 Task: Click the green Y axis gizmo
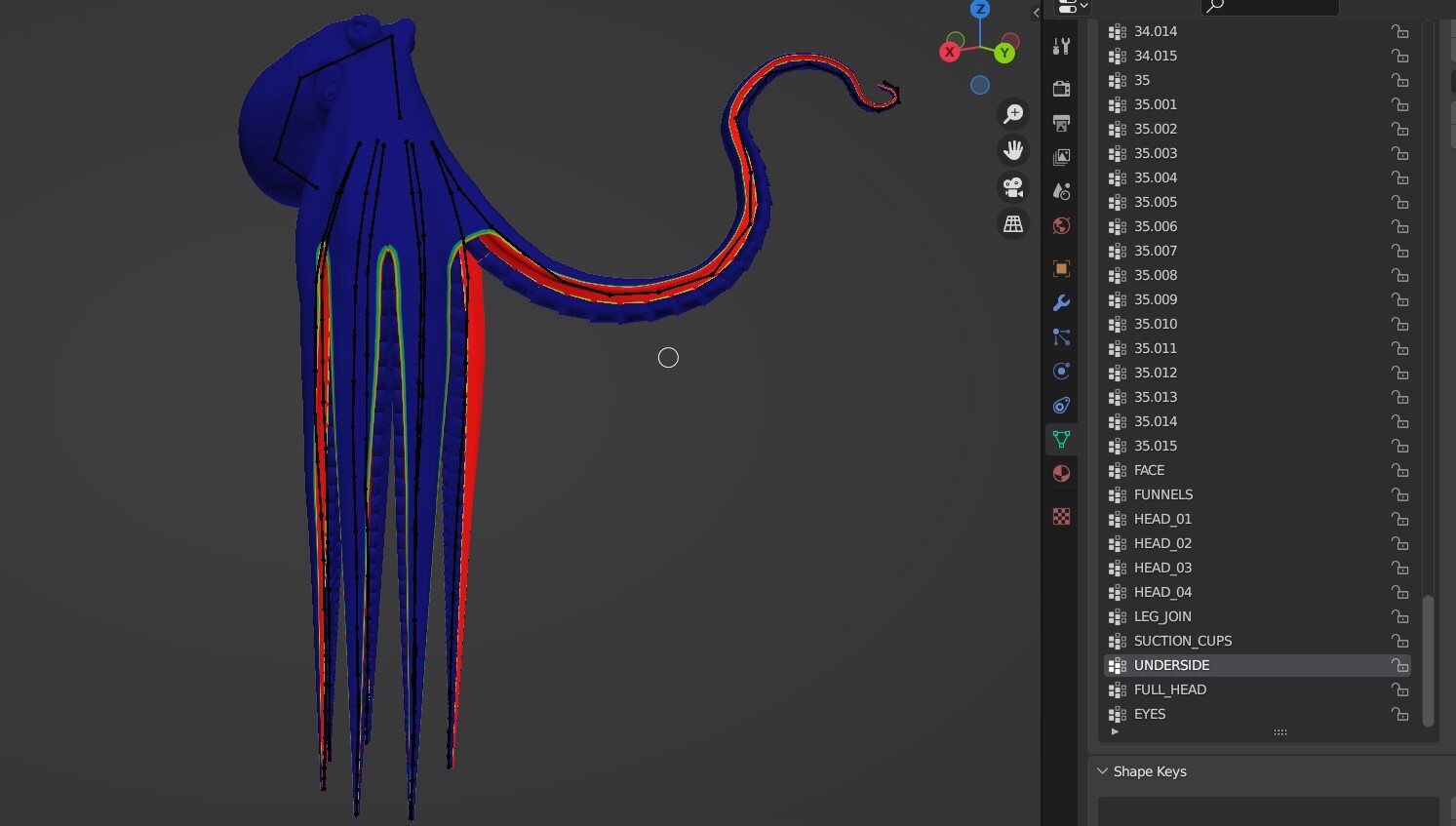tap(1003, 53)
